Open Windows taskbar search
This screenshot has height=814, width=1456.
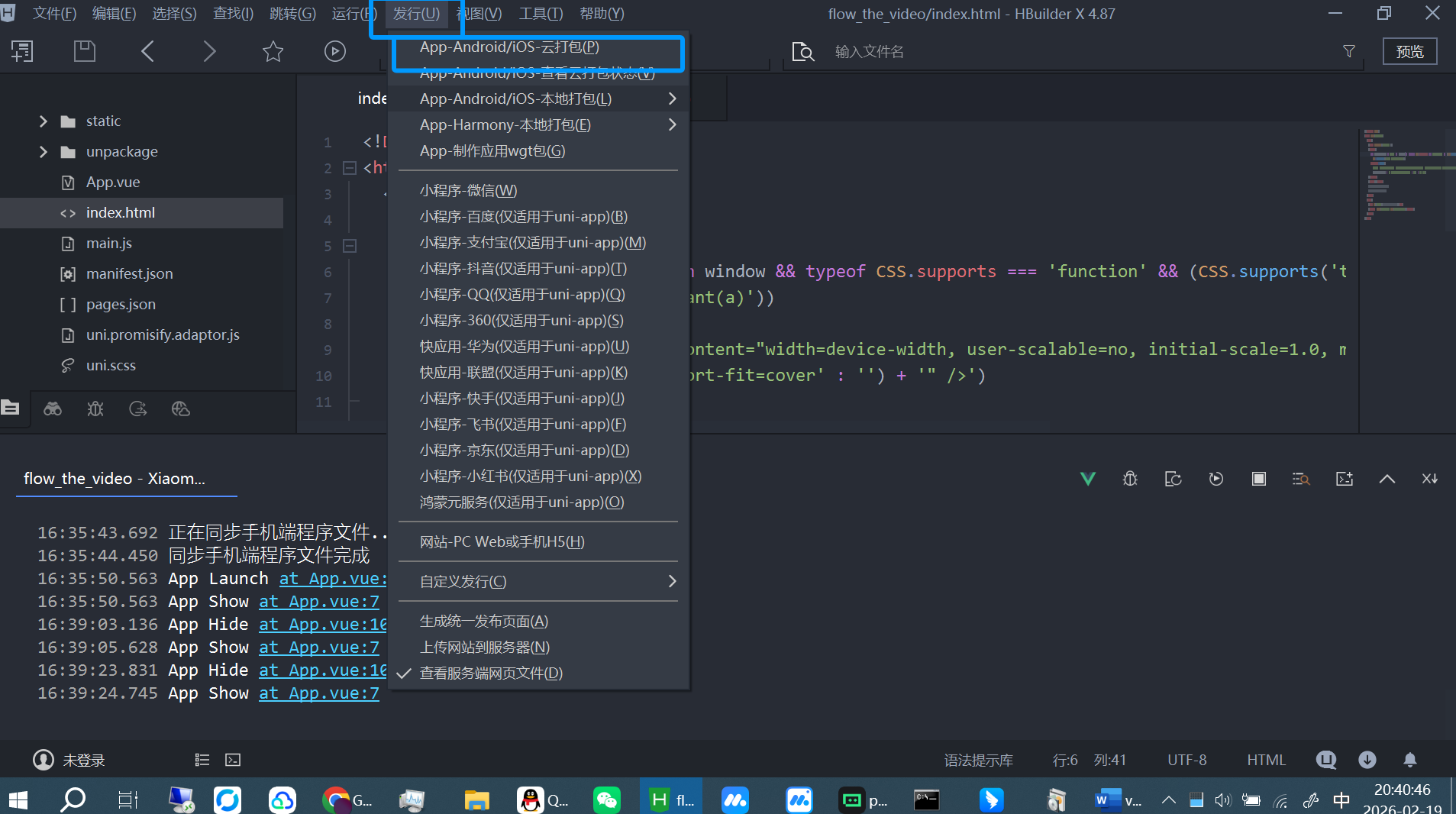(x=73, y=799)
